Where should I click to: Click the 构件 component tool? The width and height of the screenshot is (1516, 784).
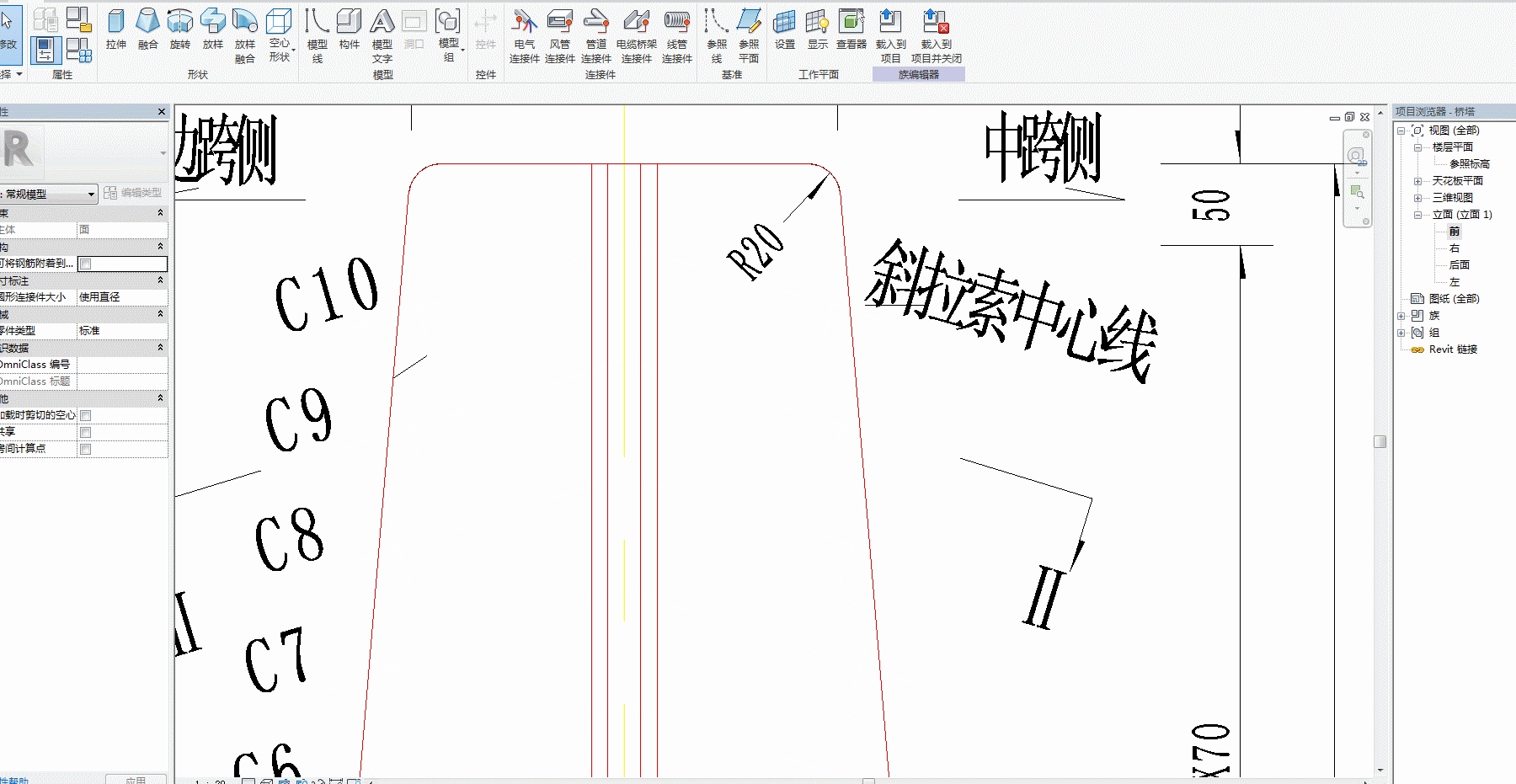pyautogui.click(x=350, y=29)
